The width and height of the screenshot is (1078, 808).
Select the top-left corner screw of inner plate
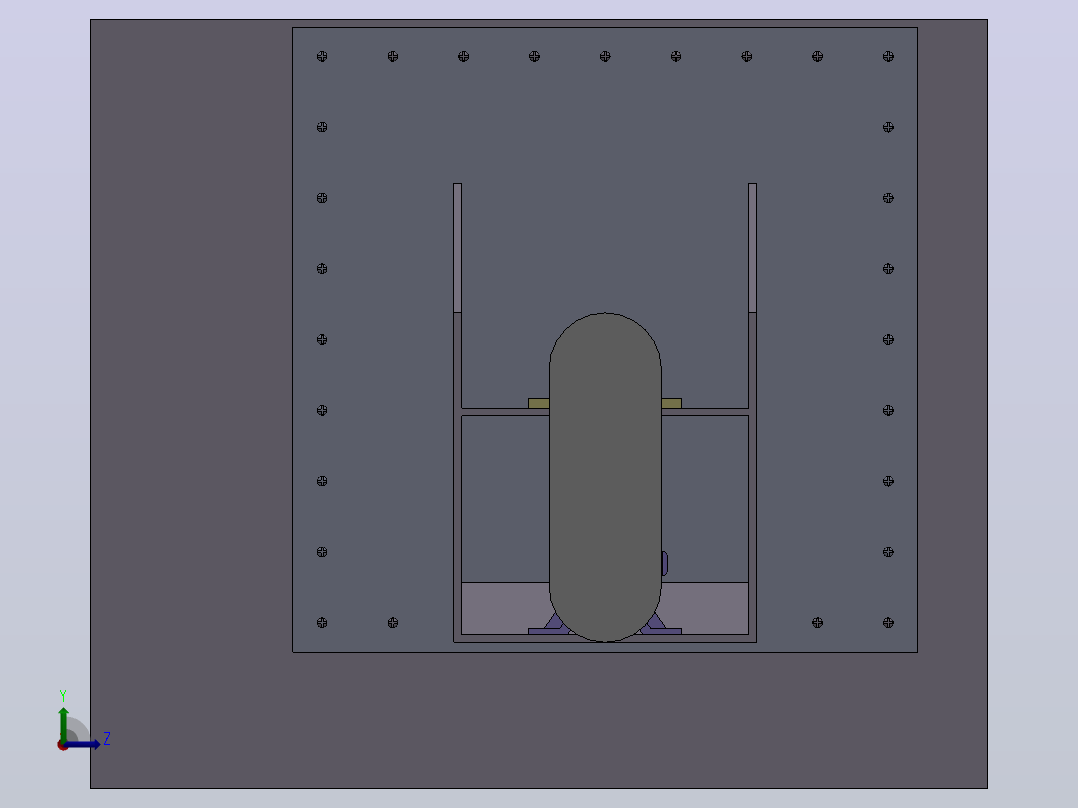click(322, 56)
